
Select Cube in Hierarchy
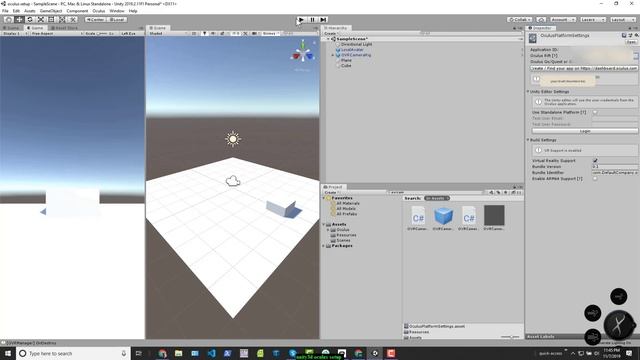[x=346, y=65]
